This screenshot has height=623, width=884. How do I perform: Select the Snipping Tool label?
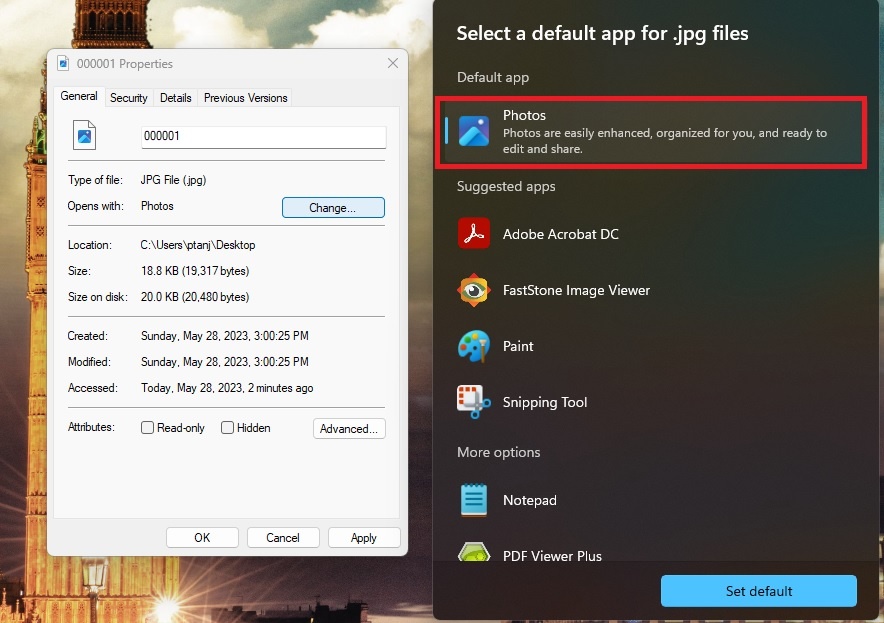click(545, 402)
